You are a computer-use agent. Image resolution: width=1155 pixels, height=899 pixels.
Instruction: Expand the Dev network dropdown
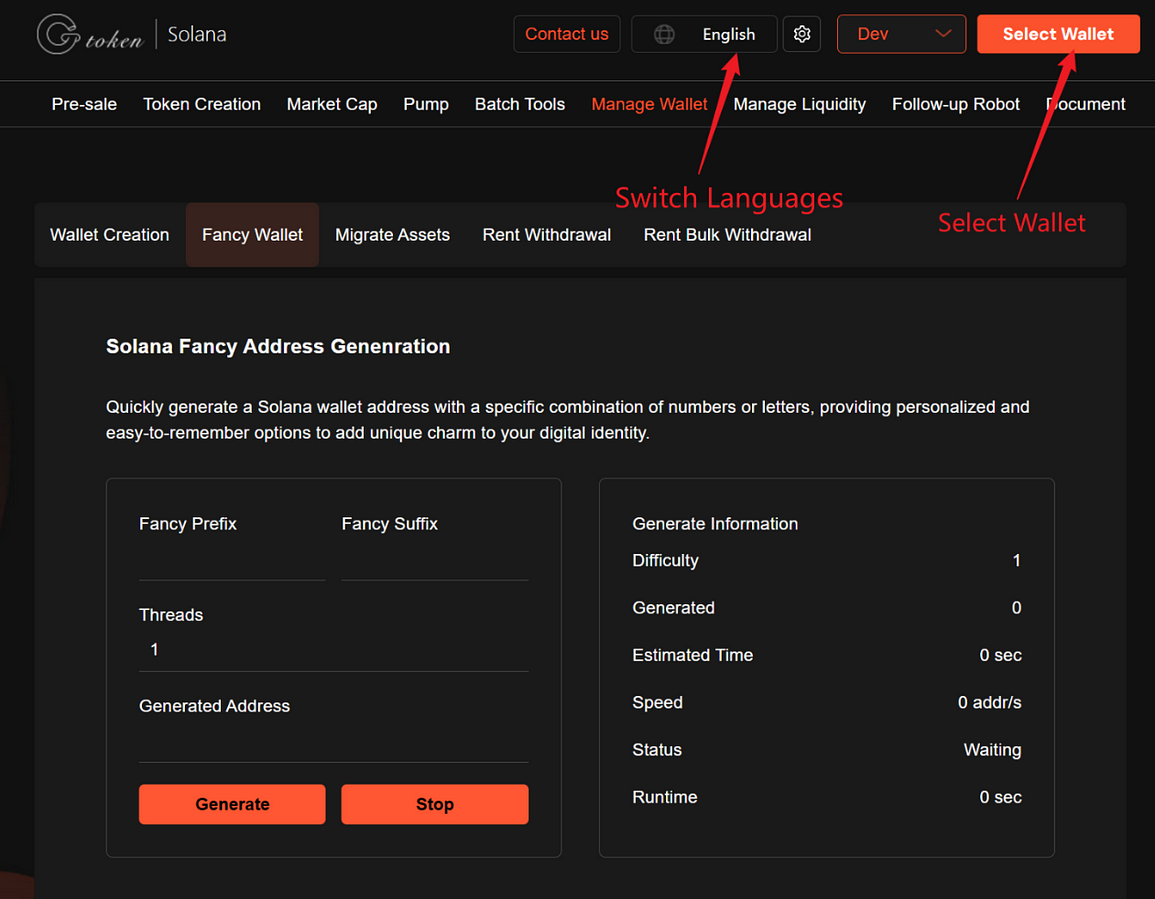[900, 34]
